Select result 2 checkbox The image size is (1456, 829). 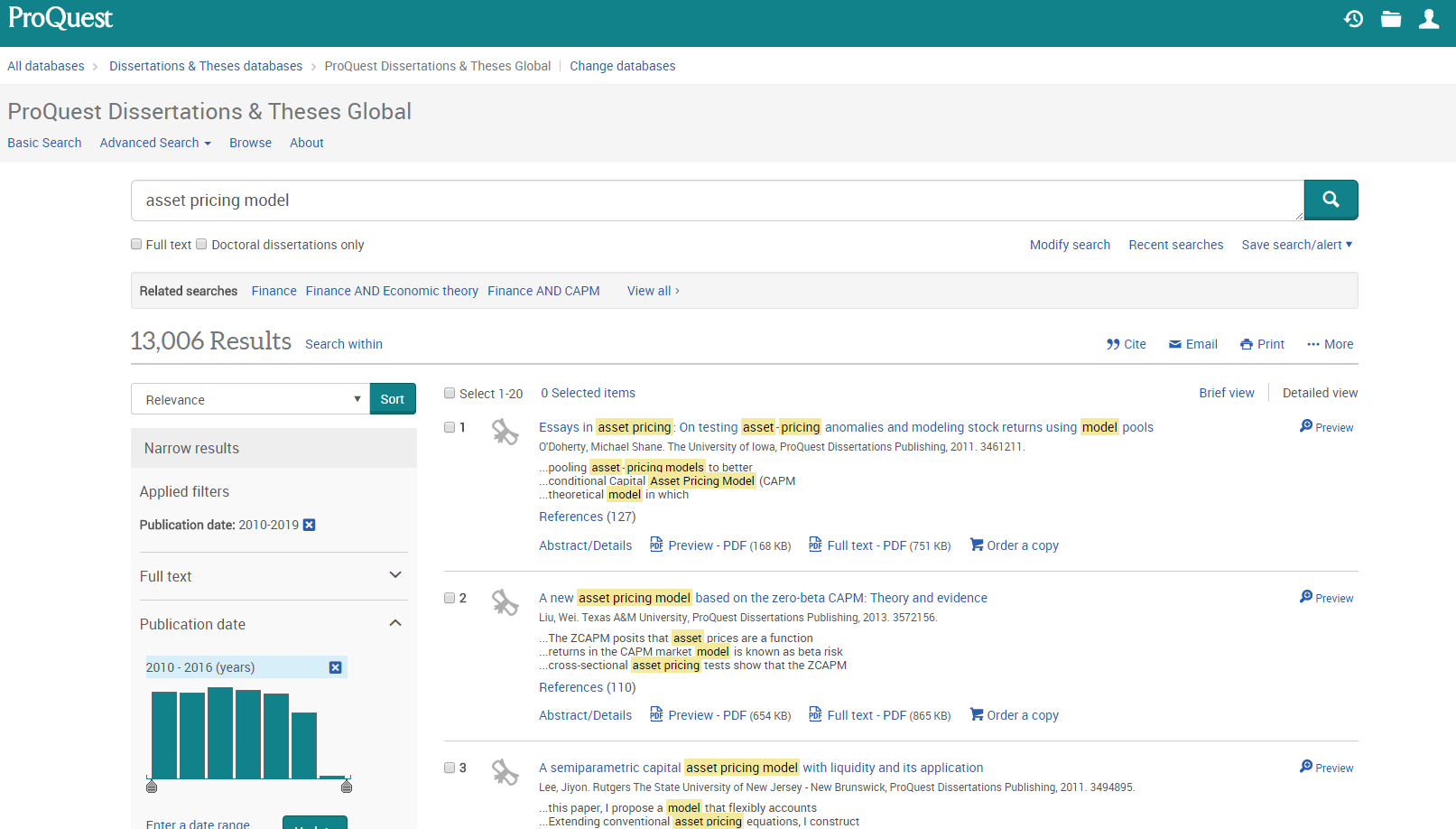(450, 598)
